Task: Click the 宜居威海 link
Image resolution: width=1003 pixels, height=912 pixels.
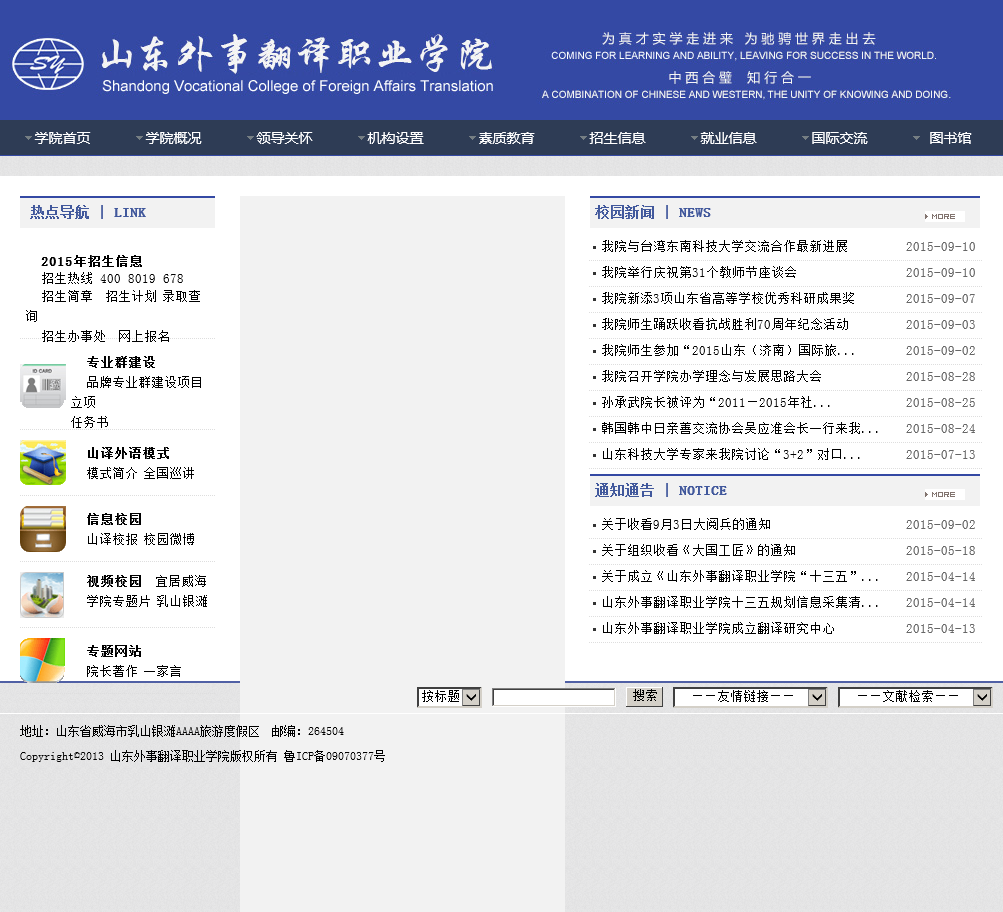Action: tap(181, 581)
